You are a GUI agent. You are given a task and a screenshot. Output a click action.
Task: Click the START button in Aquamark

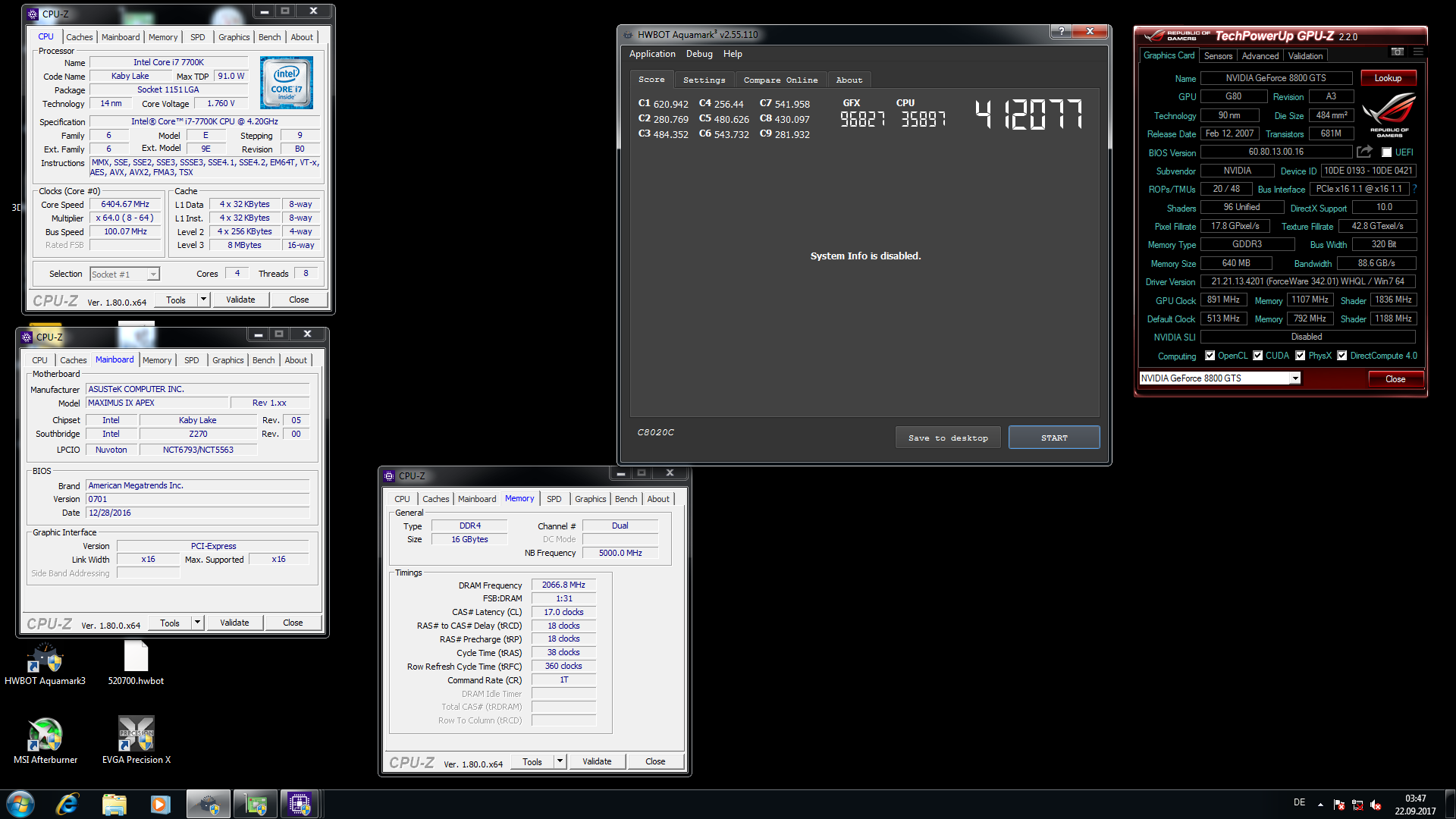[x=1054, y=438]
